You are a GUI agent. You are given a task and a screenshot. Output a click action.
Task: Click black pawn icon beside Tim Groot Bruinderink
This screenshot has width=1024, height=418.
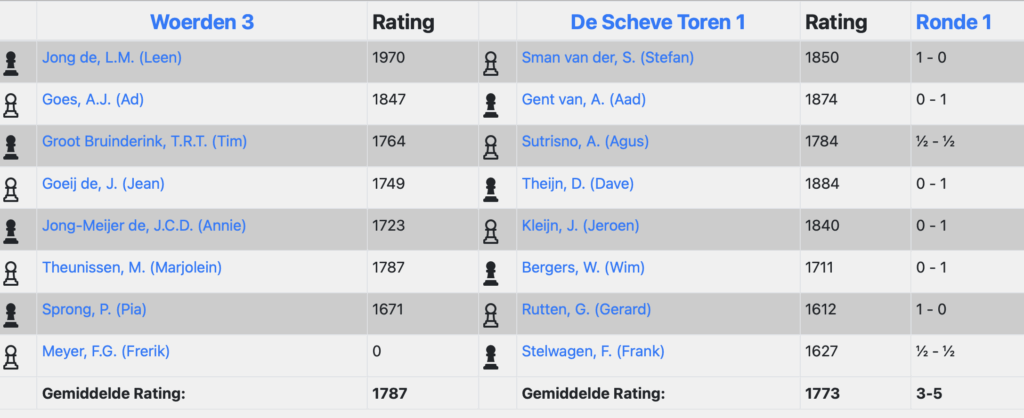(11, 147)
